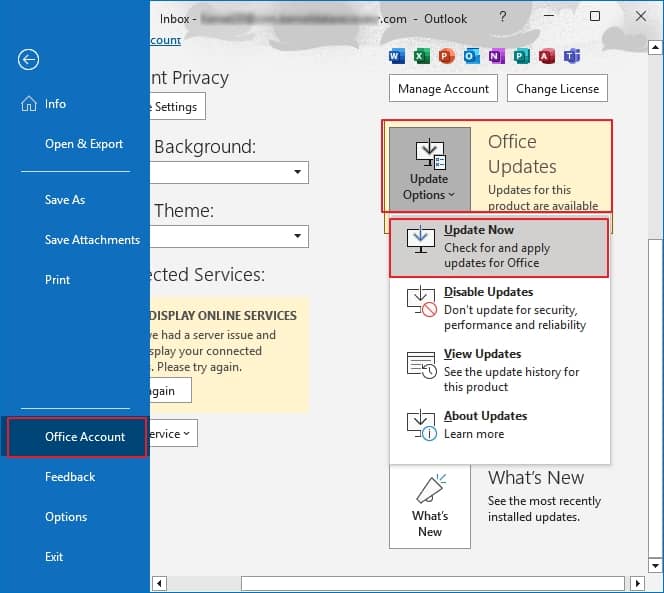Click the Change License button
This screenshot has width=664, height=593.
pos(557,89)
